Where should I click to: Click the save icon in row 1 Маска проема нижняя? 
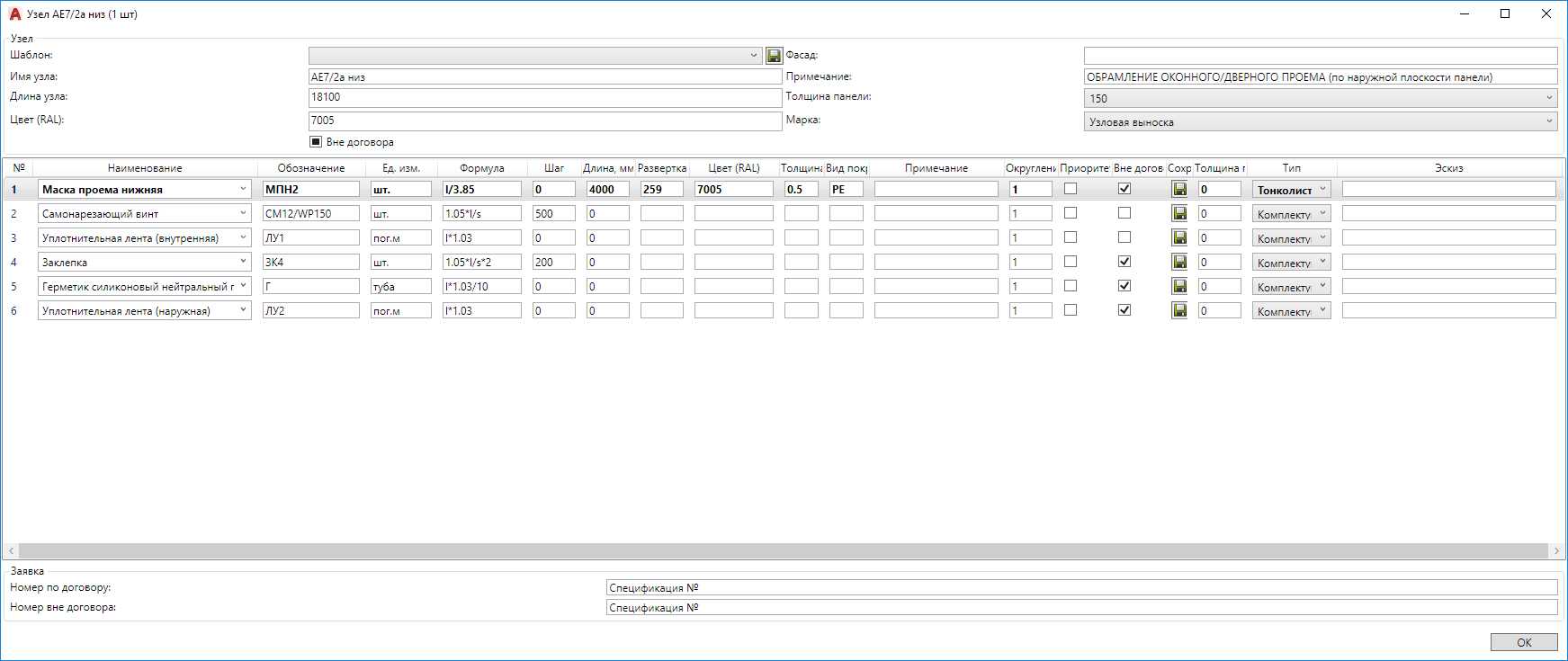point(1179,189)
